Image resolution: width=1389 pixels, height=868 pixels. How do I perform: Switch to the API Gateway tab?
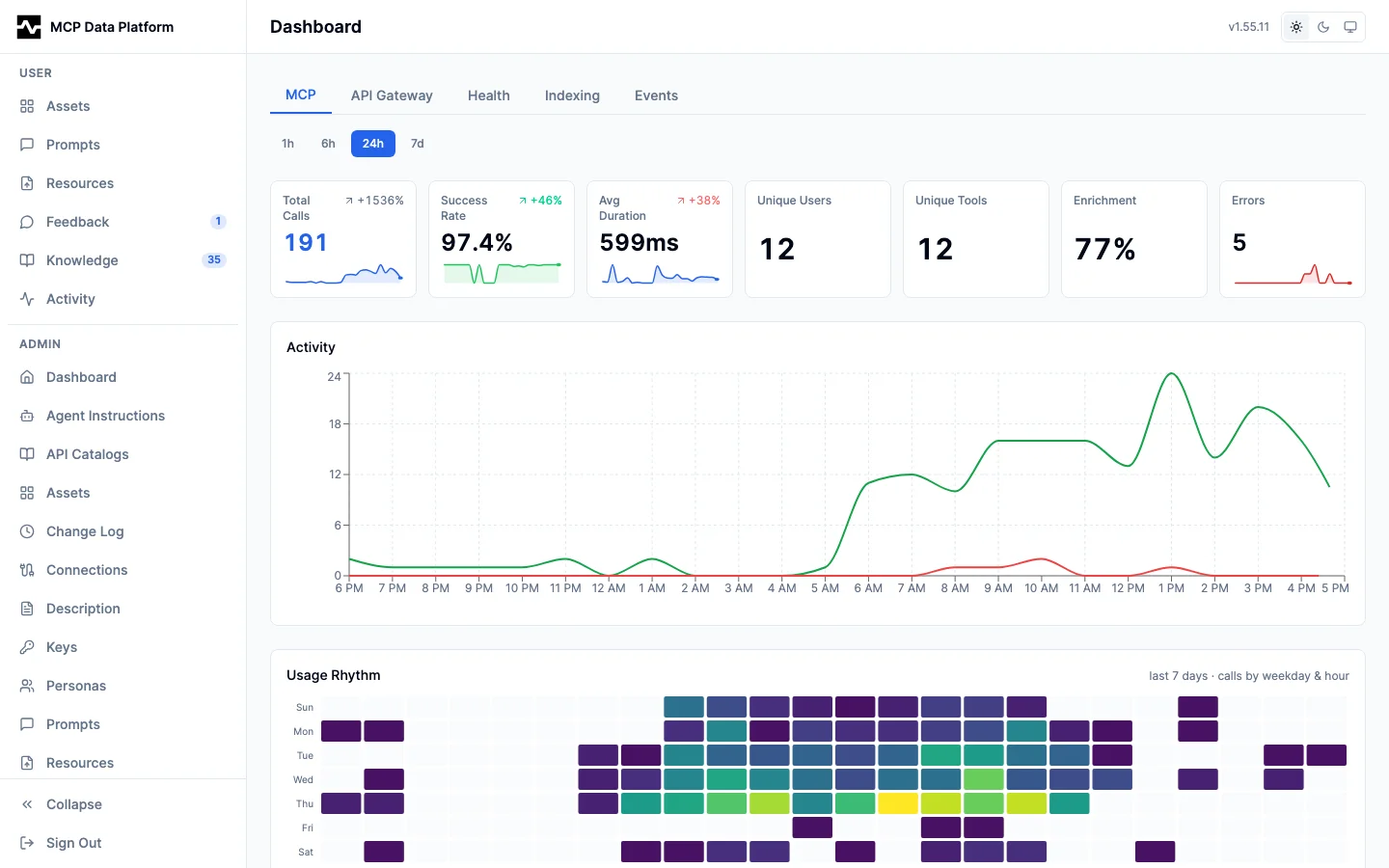(392, 95)
